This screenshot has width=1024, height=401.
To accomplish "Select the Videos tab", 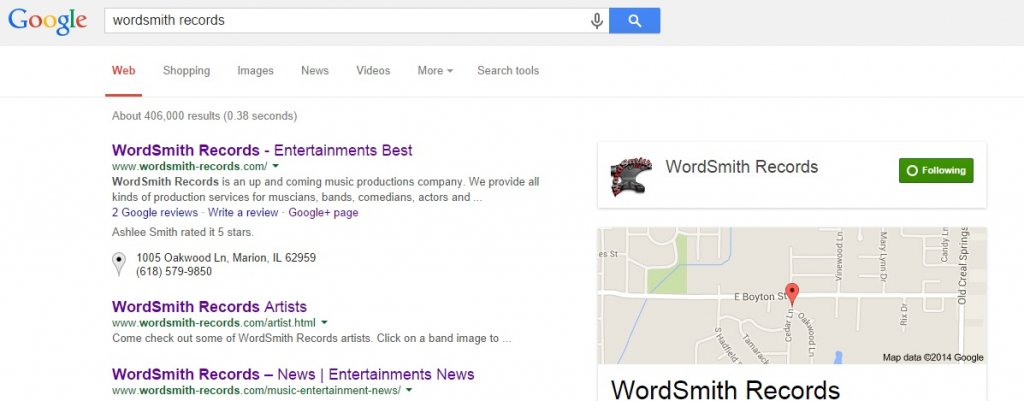I will coord(373,71).
